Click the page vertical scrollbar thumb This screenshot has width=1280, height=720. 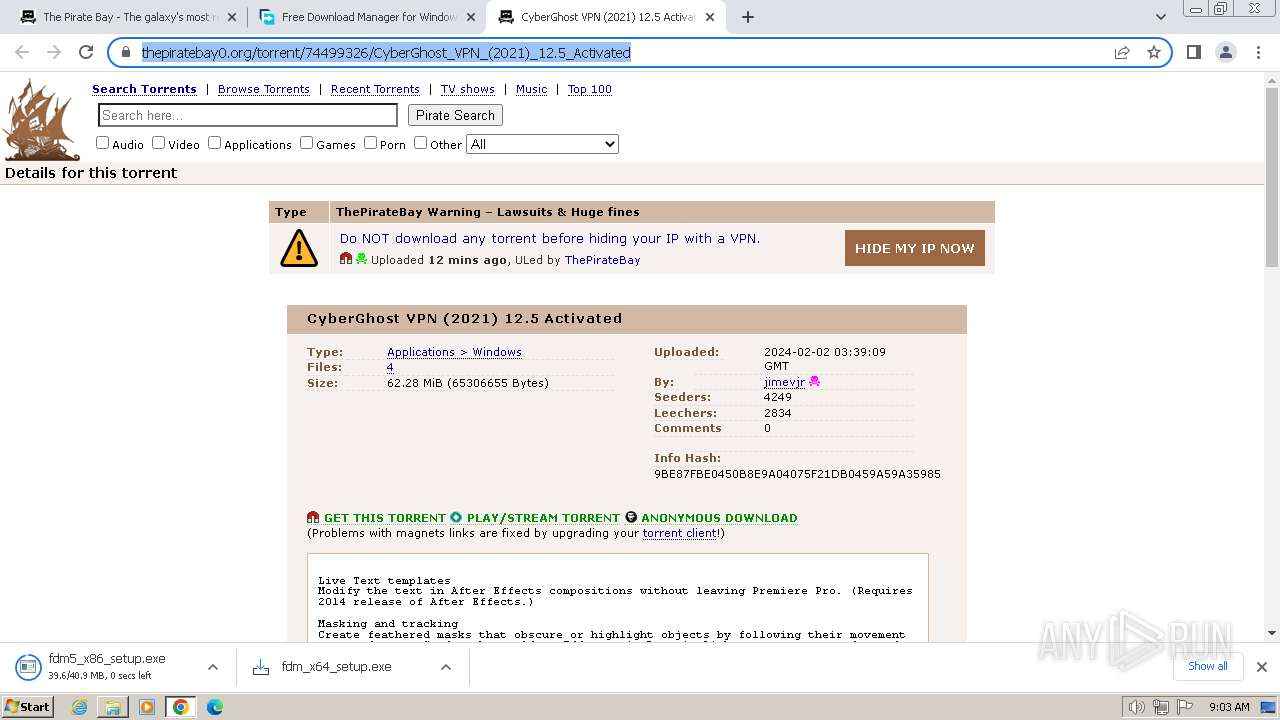tap(1271, 176)
